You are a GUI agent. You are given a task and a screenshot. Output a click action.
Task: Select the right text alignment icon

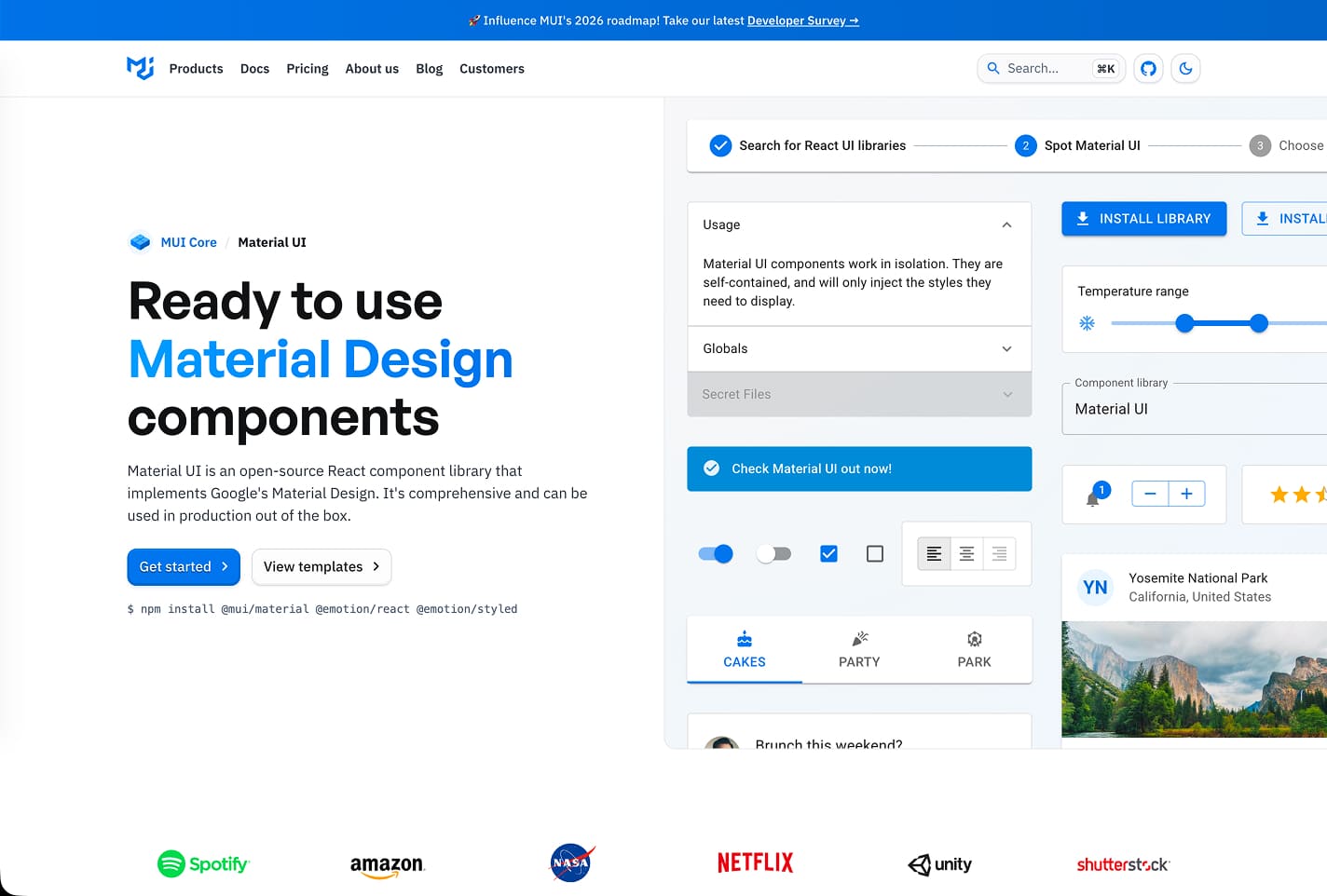point(999,554)
